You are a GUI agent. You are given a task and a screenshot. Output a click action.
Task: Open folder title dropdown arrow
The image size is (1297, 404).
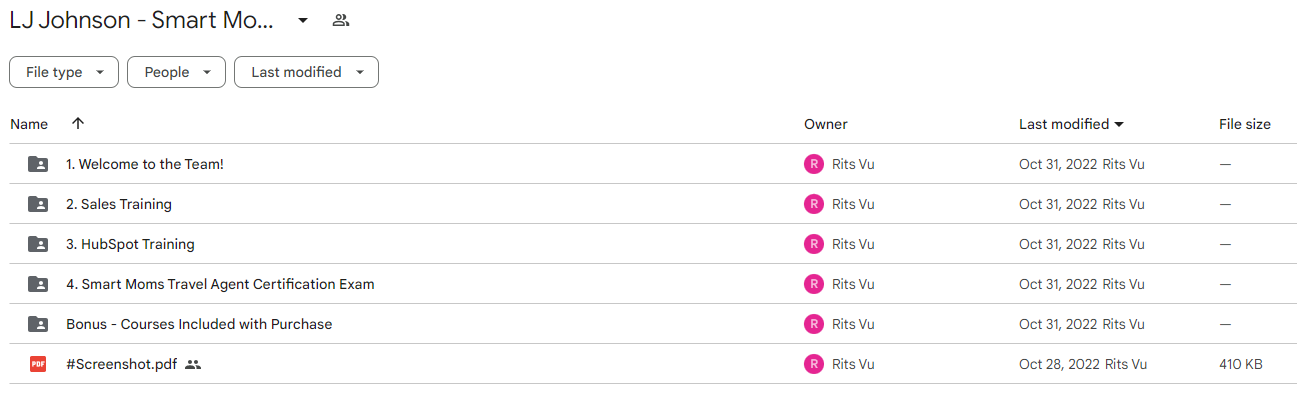click(x=303, y=20)
